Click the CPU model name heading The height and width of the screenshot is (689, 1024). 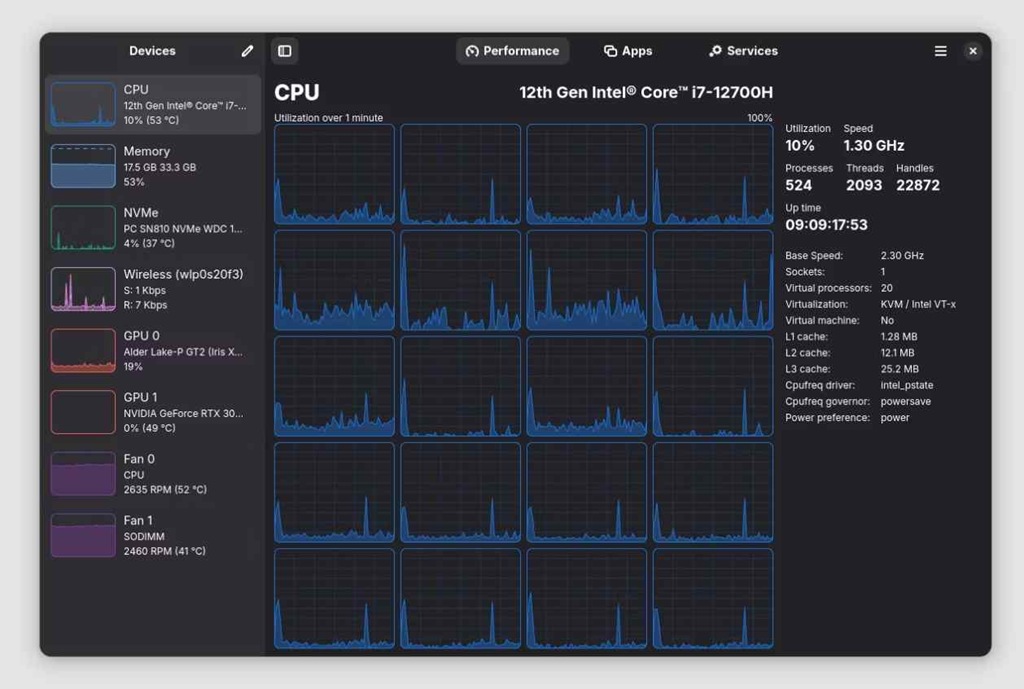[x=646, y=92]
